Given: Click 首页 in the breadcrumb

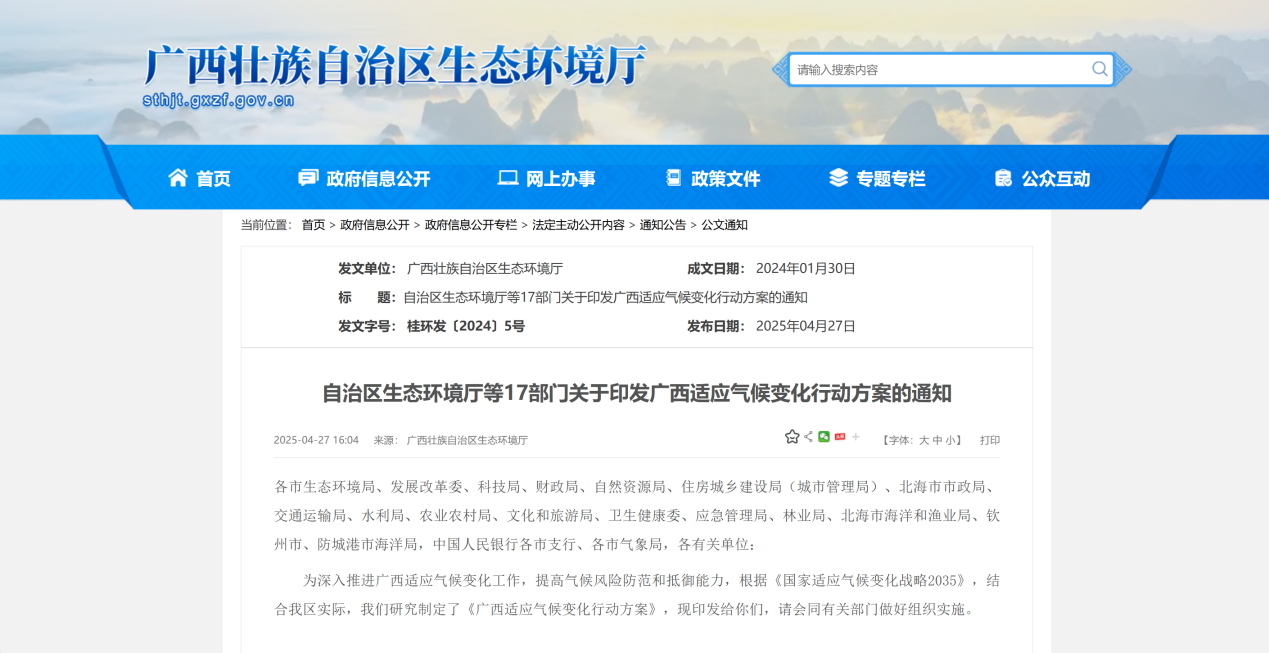Looking at the screenshot, I should coord(313,225).
